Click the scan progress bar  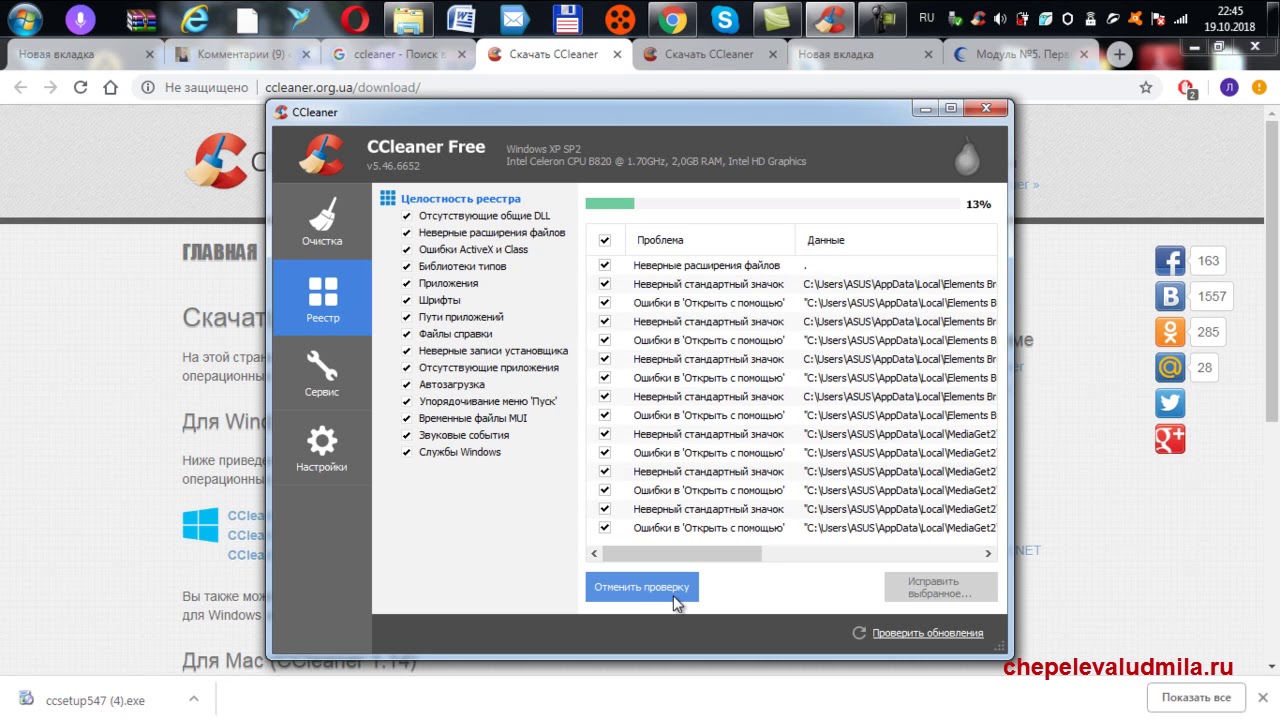772,204
